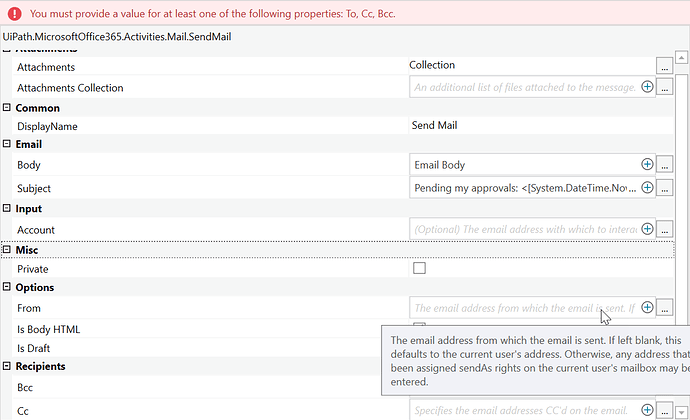Open the ellipsis editor for the Cc property
Image resolution: width=690 pixels, height=420 pixels.
pos(666,409)
